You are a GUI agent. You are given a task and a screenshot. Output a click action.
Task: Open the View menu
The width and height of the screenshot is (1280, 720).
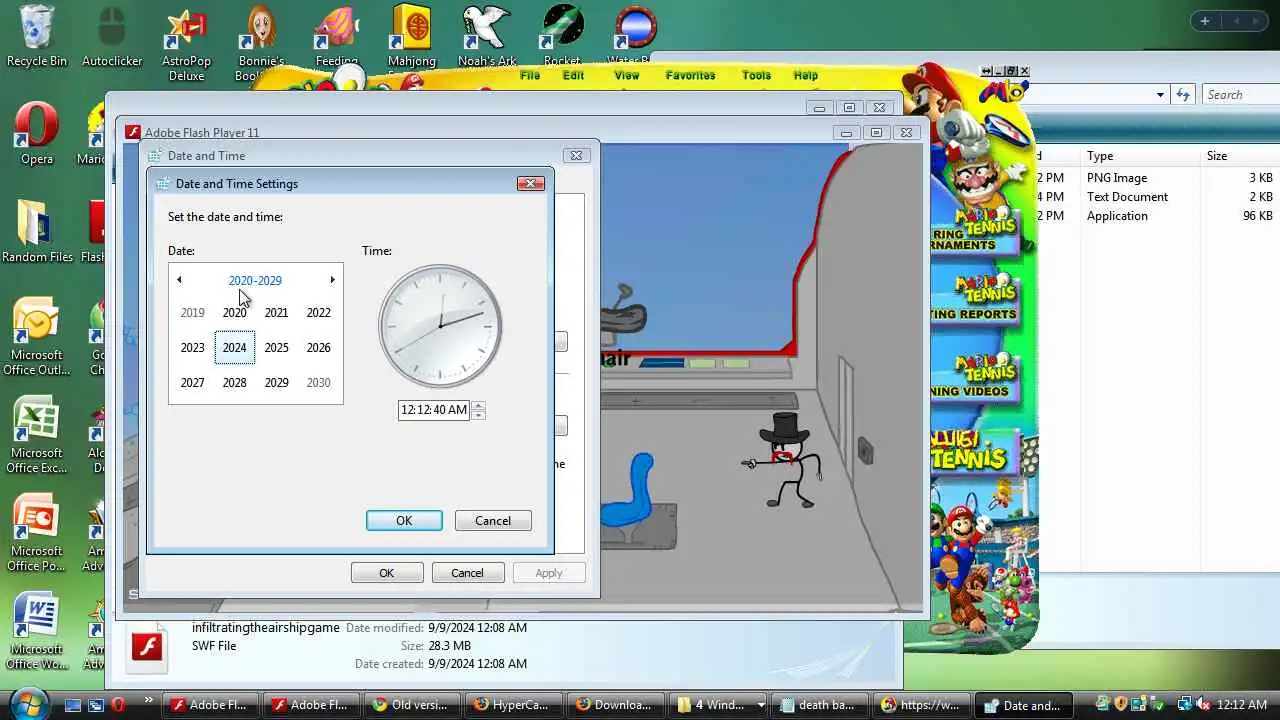click(627, 75)
